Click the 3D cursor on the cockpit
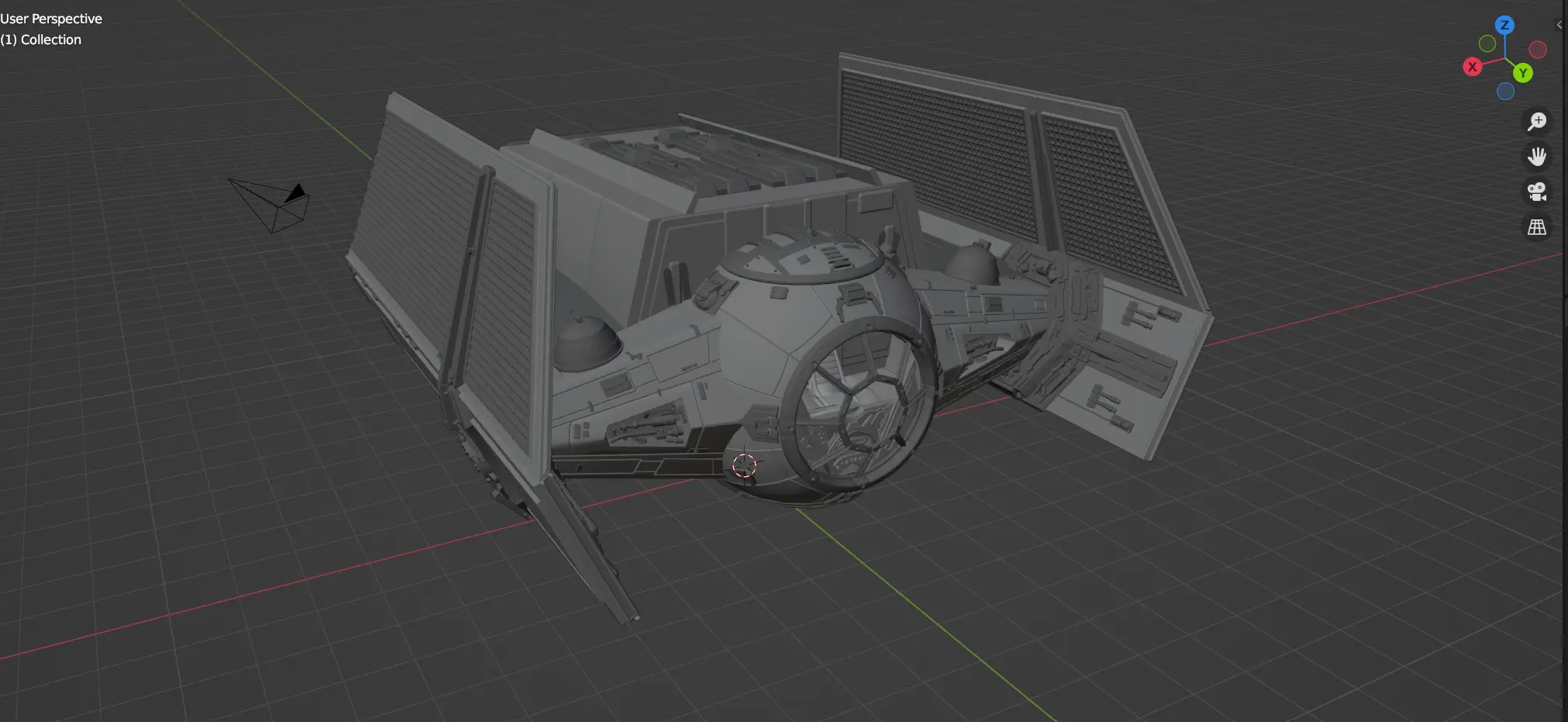Screen dimensions: 1568x722 744,465
